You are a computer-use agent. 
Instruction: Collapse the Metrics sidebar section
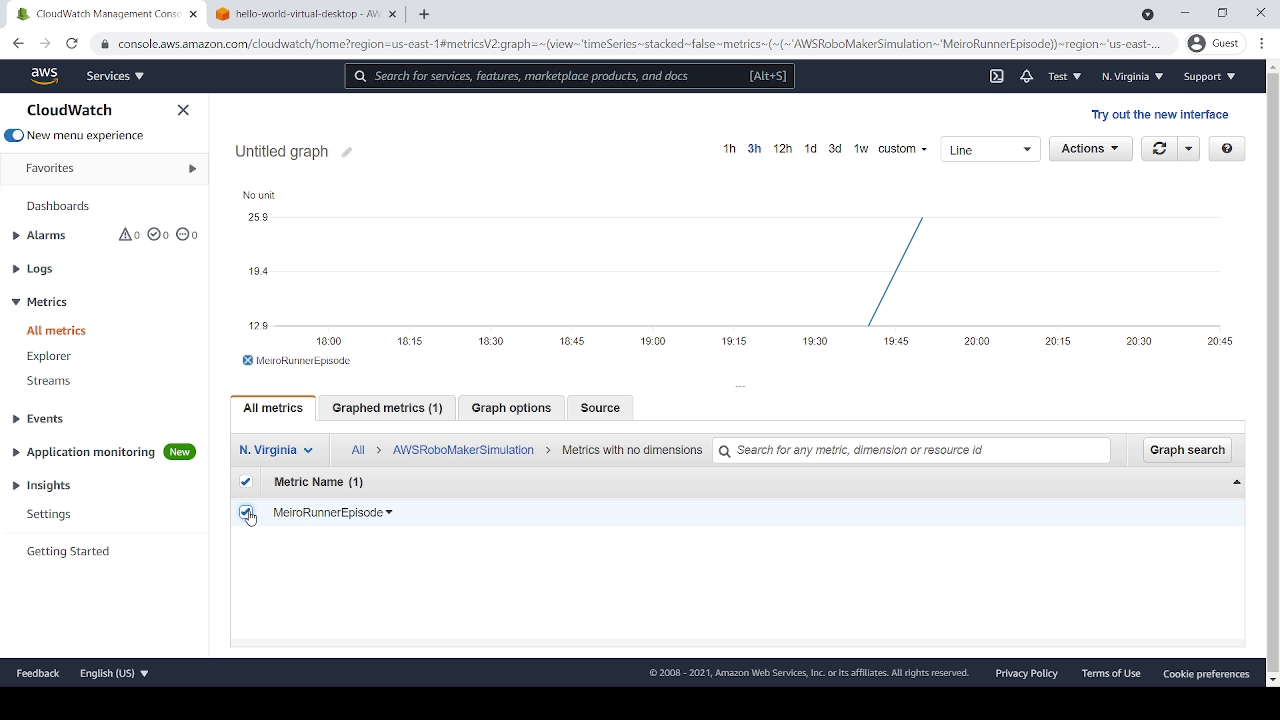pyautogui.click(x=16, y=302)
